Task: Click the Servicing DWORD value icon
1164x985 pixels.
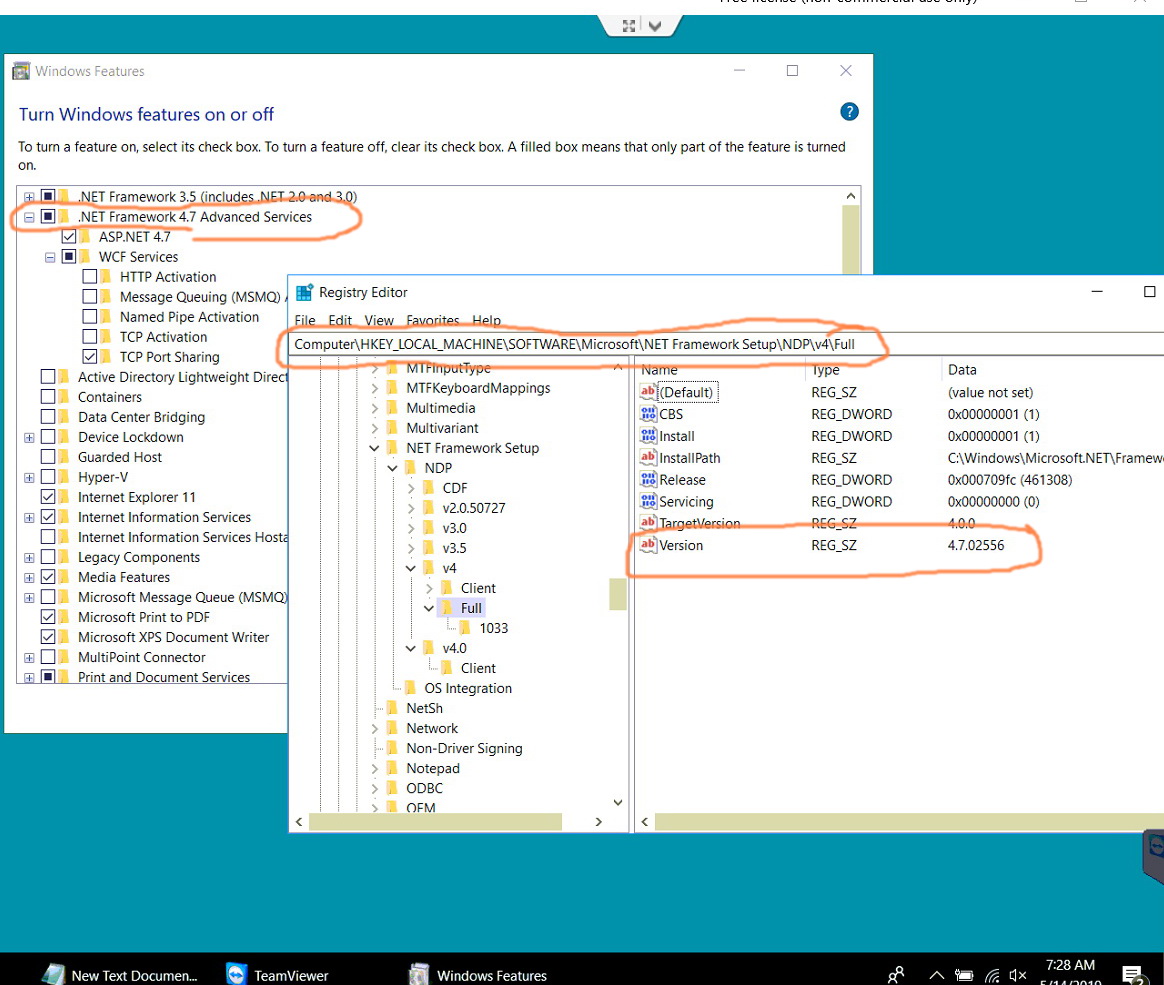Action: pos(648,501)
